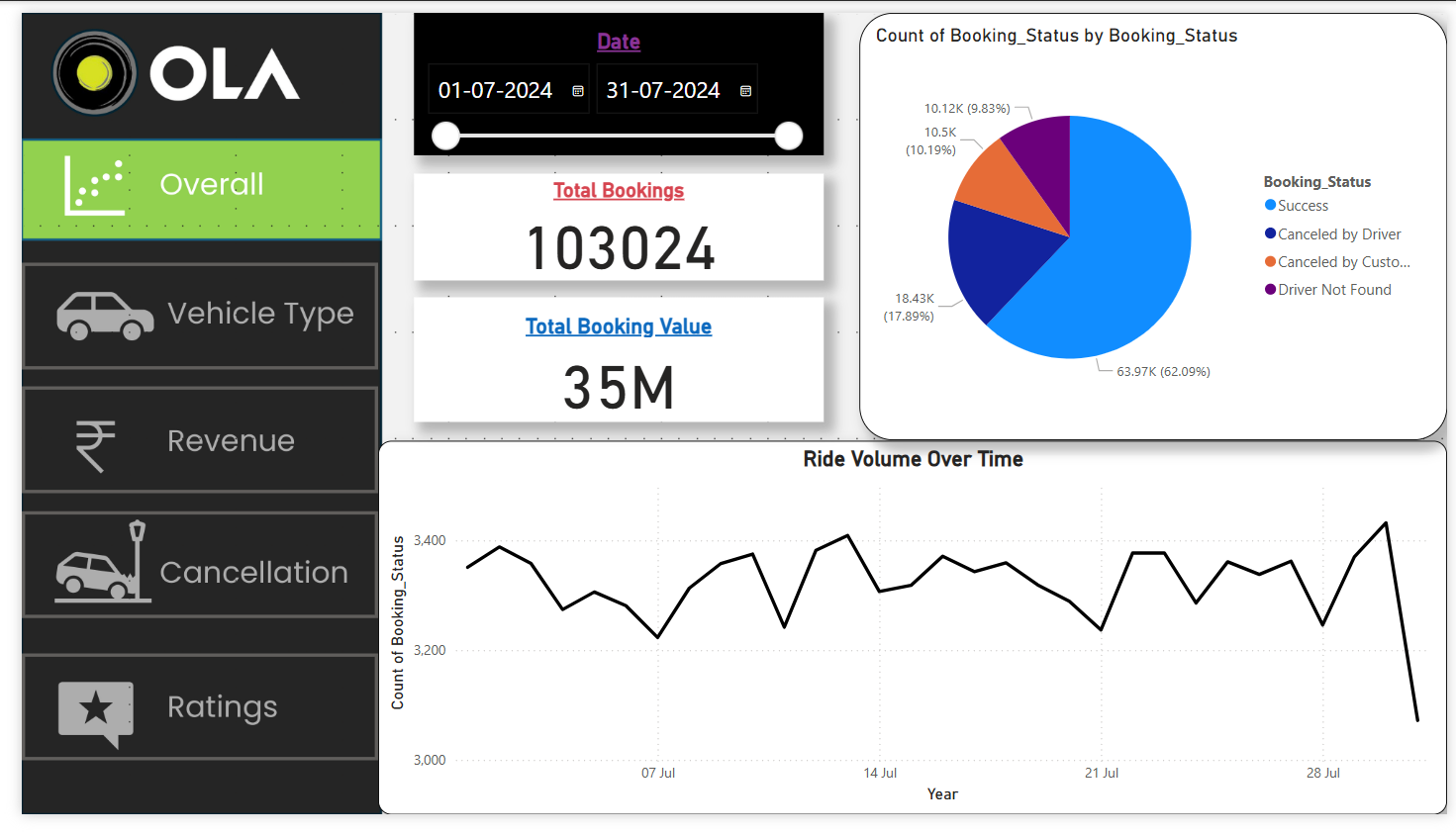1456x834 pixels.
Task: Click the OLA logo circle icon
Action: (94, 73)
